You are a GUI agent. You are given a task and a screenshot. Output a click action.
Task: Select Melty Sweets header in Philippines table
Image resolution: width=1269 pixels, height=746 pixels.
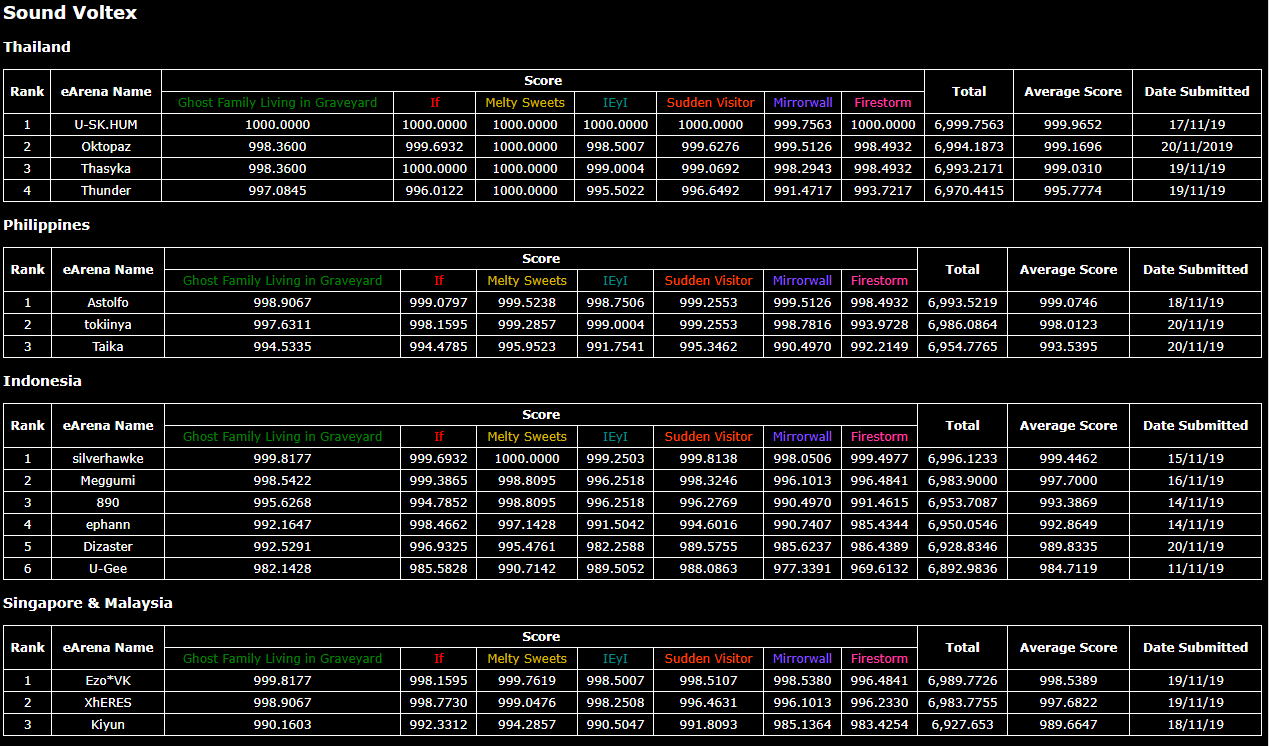526,281
